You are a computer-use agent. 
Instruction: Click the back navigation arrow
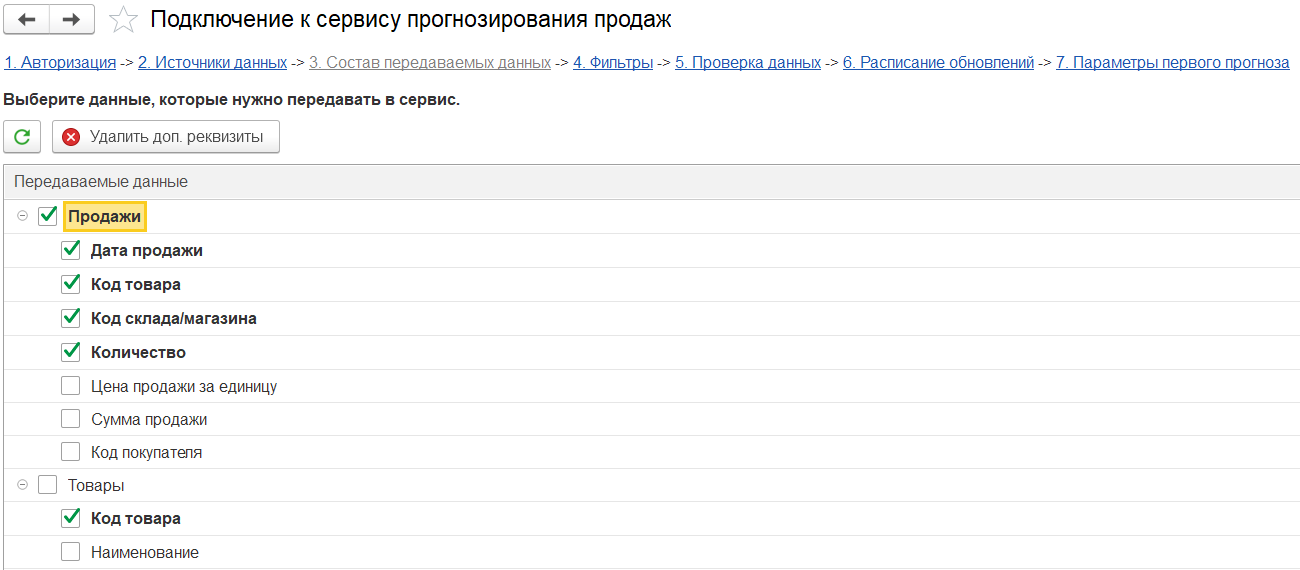pos(28,19)
